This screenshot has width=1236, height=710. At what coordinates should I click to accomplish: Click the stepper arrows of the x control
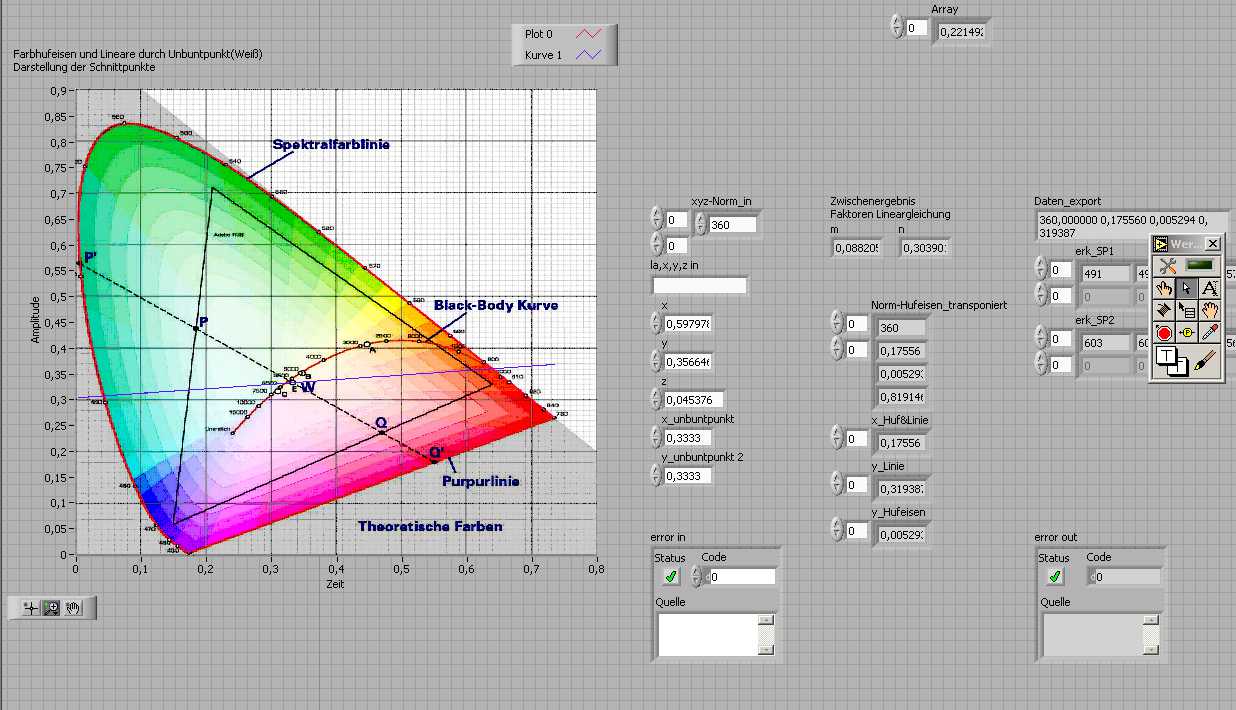657,323
